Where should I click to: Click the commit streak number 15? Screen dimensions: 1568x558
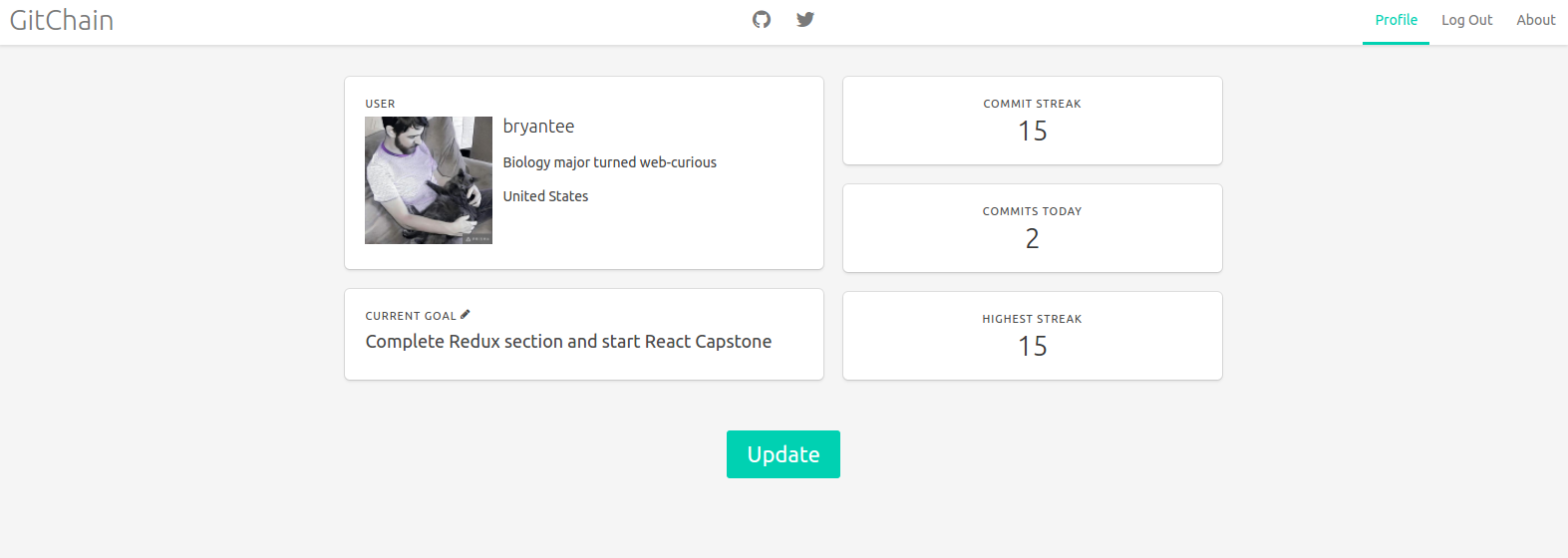[x=1033, y=132]
